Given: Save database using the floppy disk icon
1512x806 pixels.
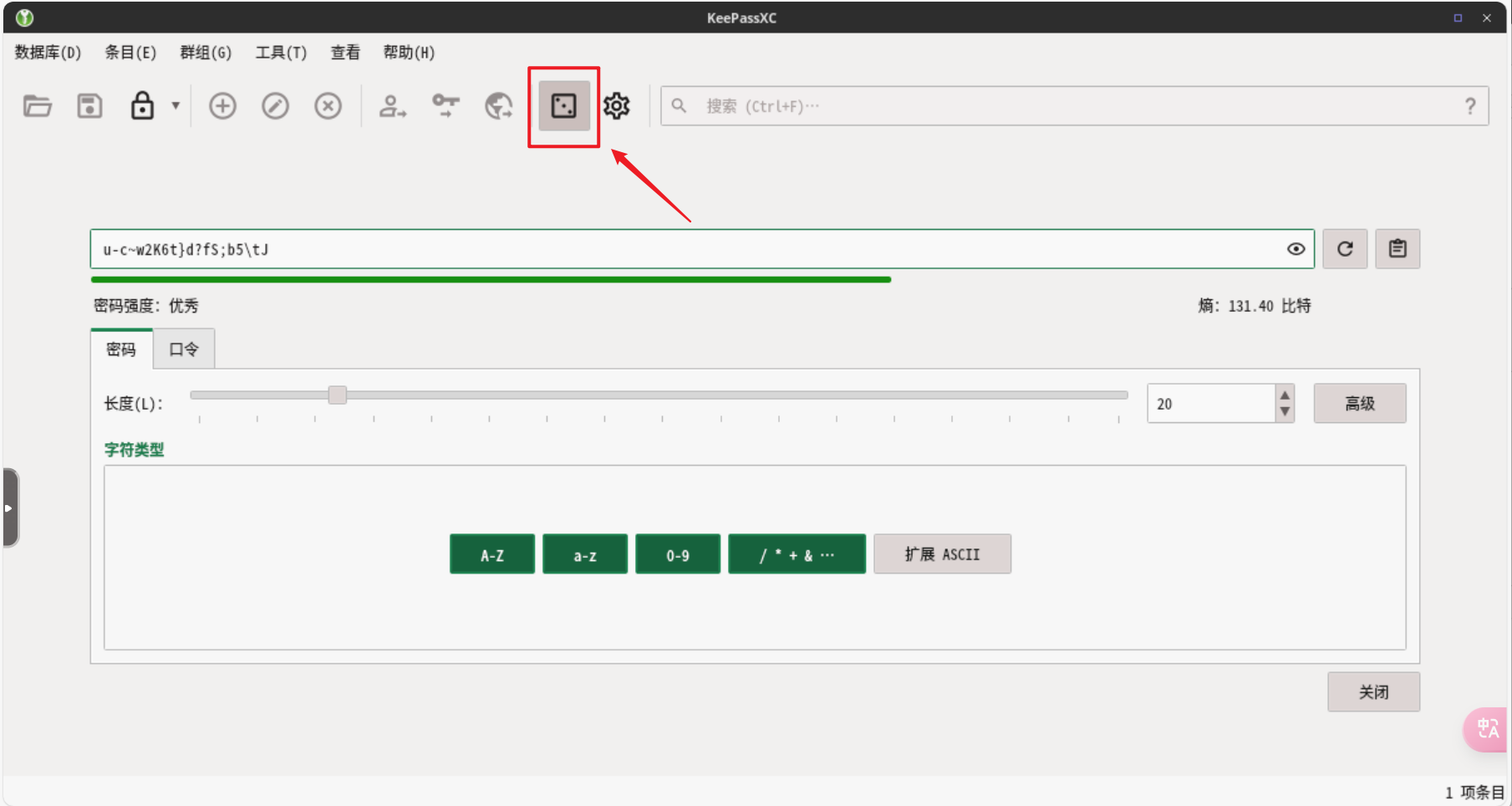Looking at the screenshot, I should 89,106.
